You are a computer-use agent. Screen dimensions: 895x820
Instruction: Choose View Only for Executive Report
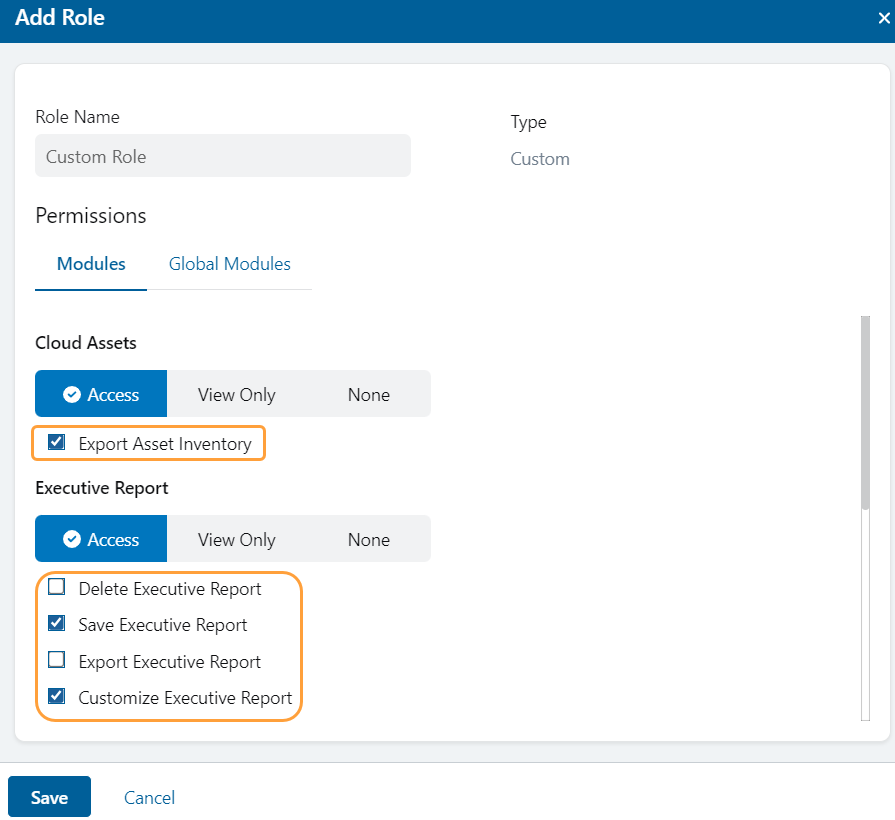pyautogui.click(x=236, y=539)
